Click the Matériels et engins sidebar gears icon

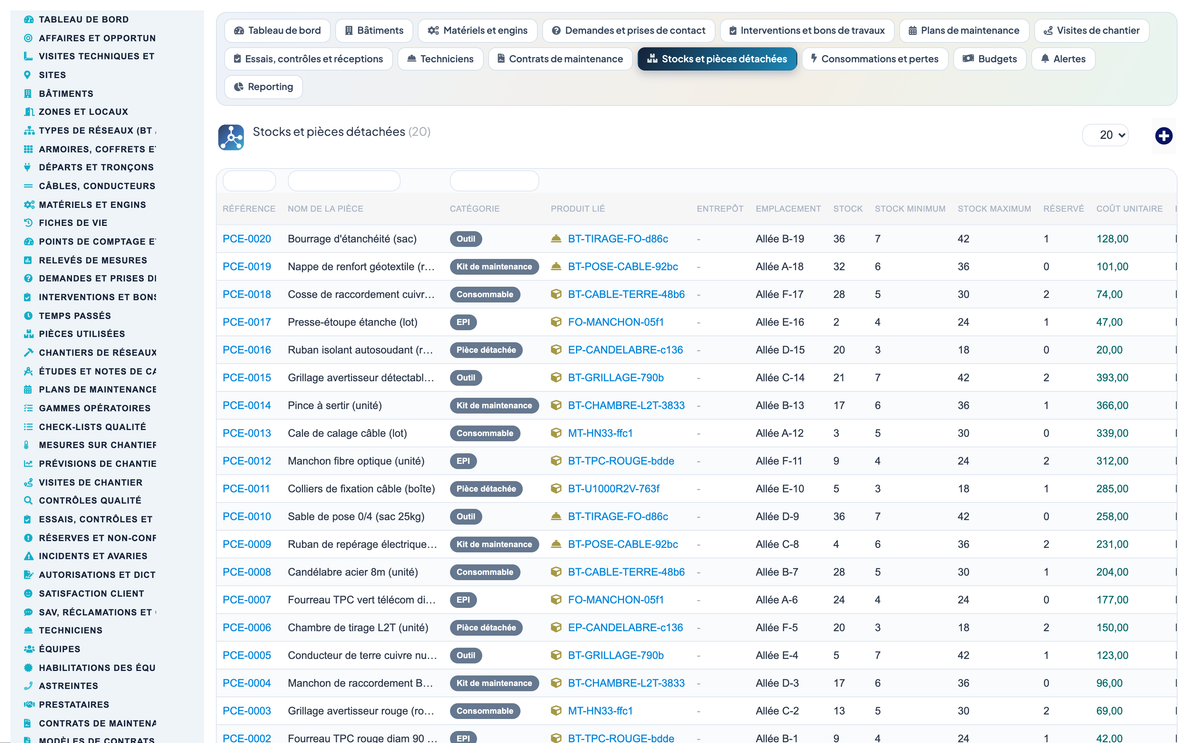tap(28, 204)
